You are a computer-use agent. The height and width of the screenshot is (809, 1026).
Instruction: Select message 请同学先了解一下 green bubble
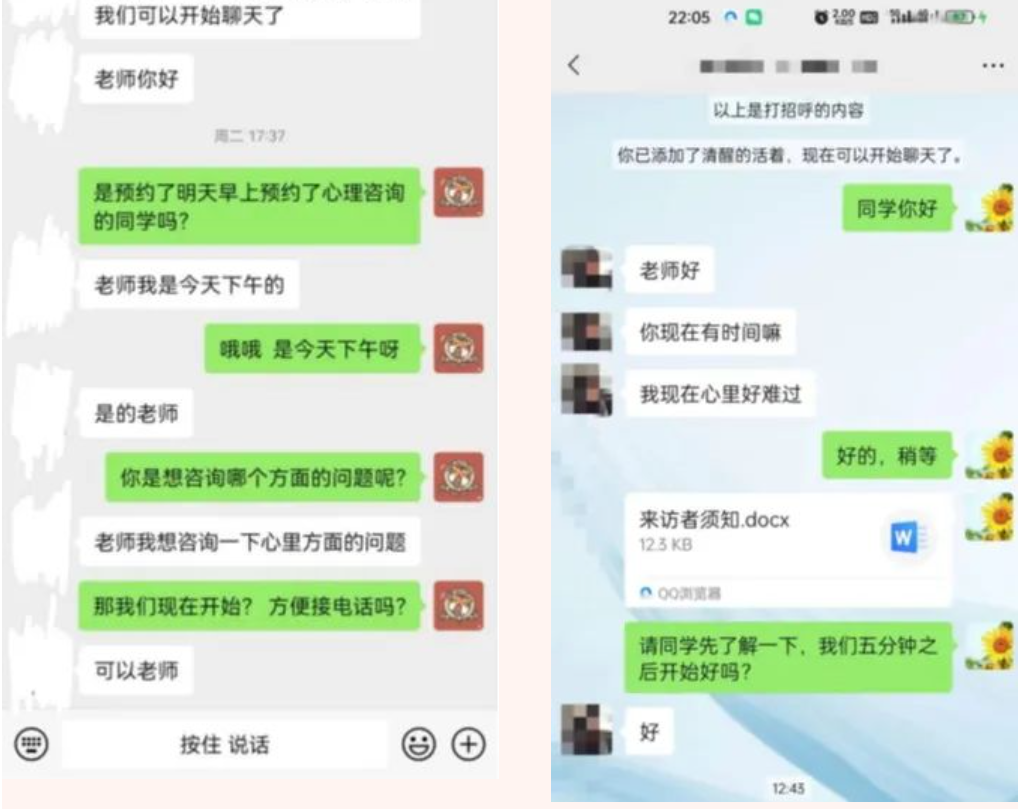coord(788,658)
